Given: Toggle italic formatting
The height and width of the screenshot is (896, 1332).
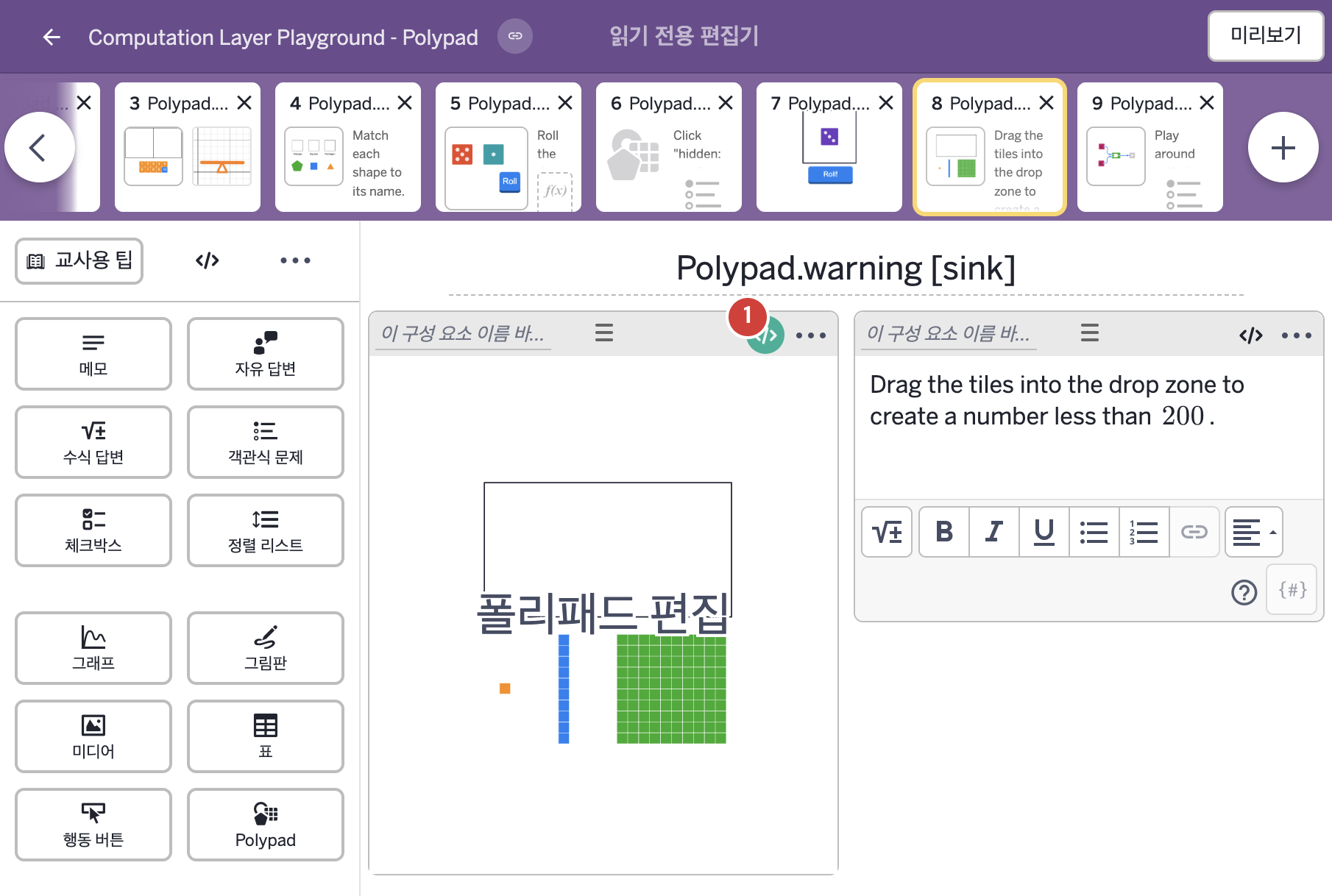Looking at the screenshot, I should [x=994, y=532].
